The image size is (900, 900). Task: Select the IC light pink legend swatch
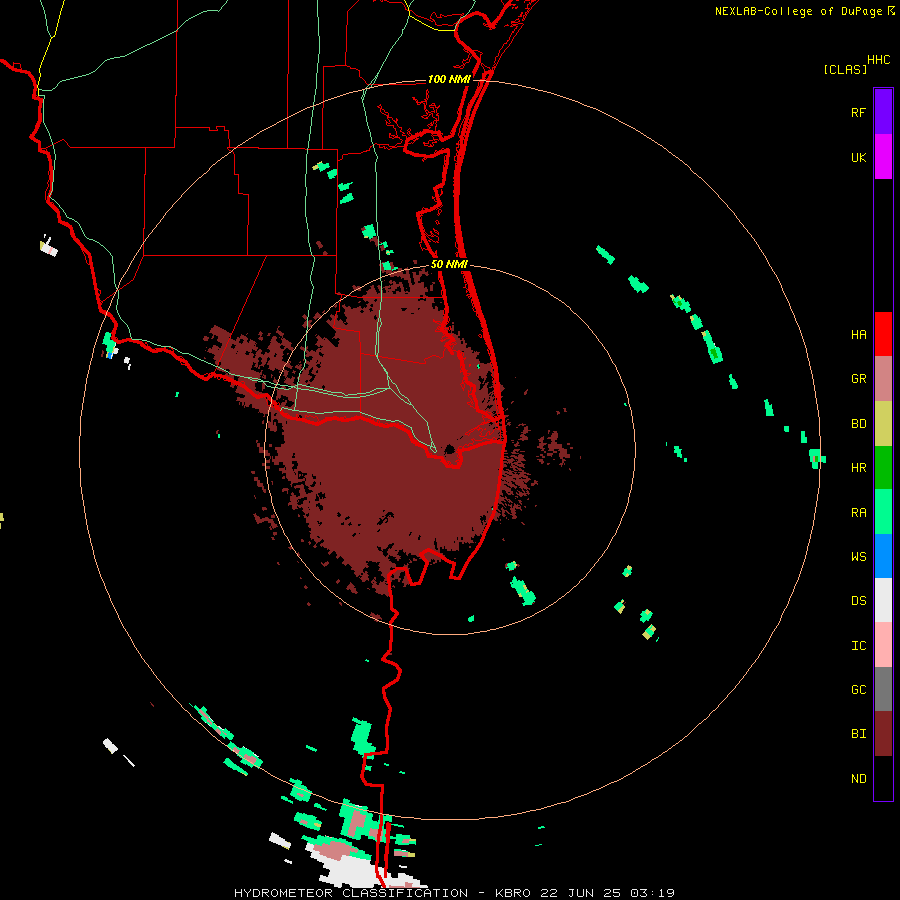tap(883, 645)
